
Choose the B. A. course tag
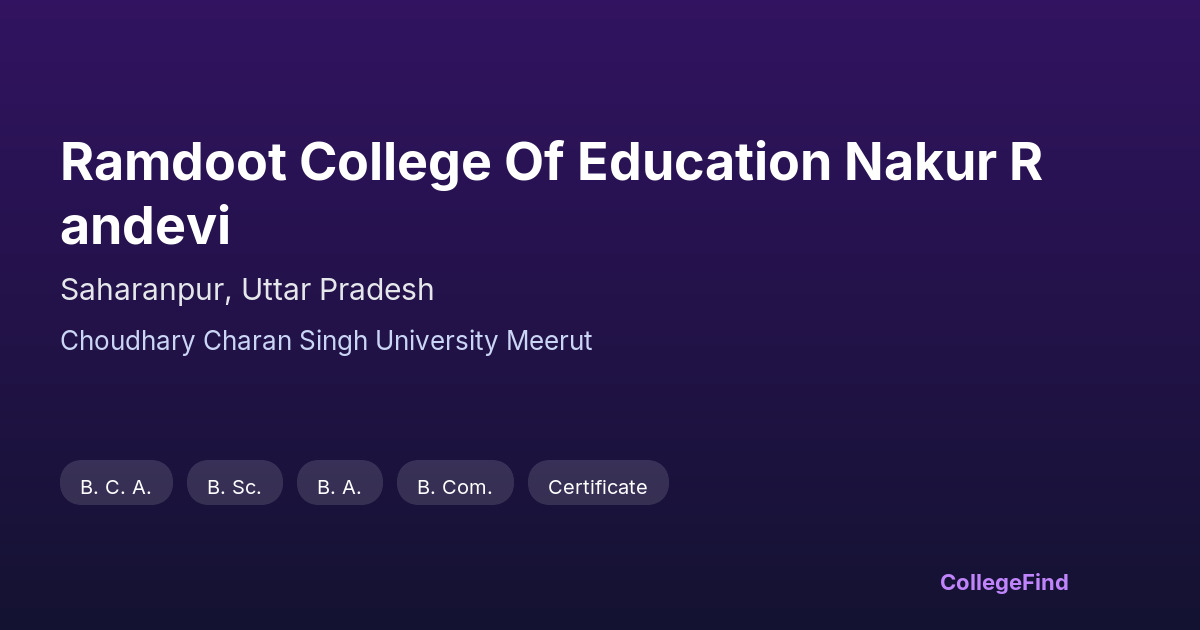tap(339, 487)
